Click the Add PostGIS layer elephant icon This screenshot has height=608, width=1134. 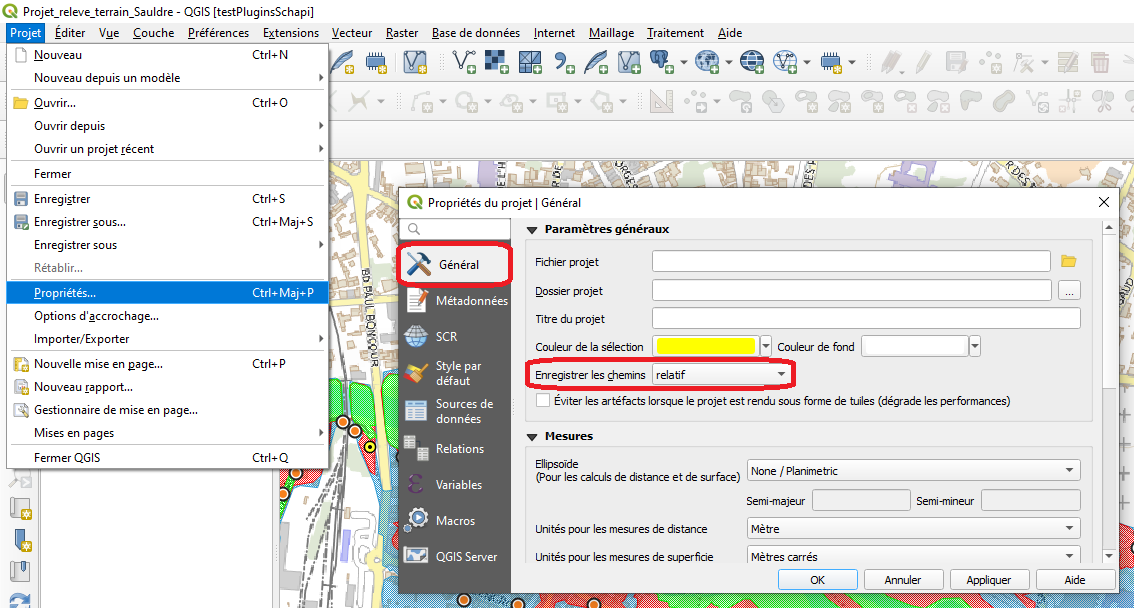point(662,62)
